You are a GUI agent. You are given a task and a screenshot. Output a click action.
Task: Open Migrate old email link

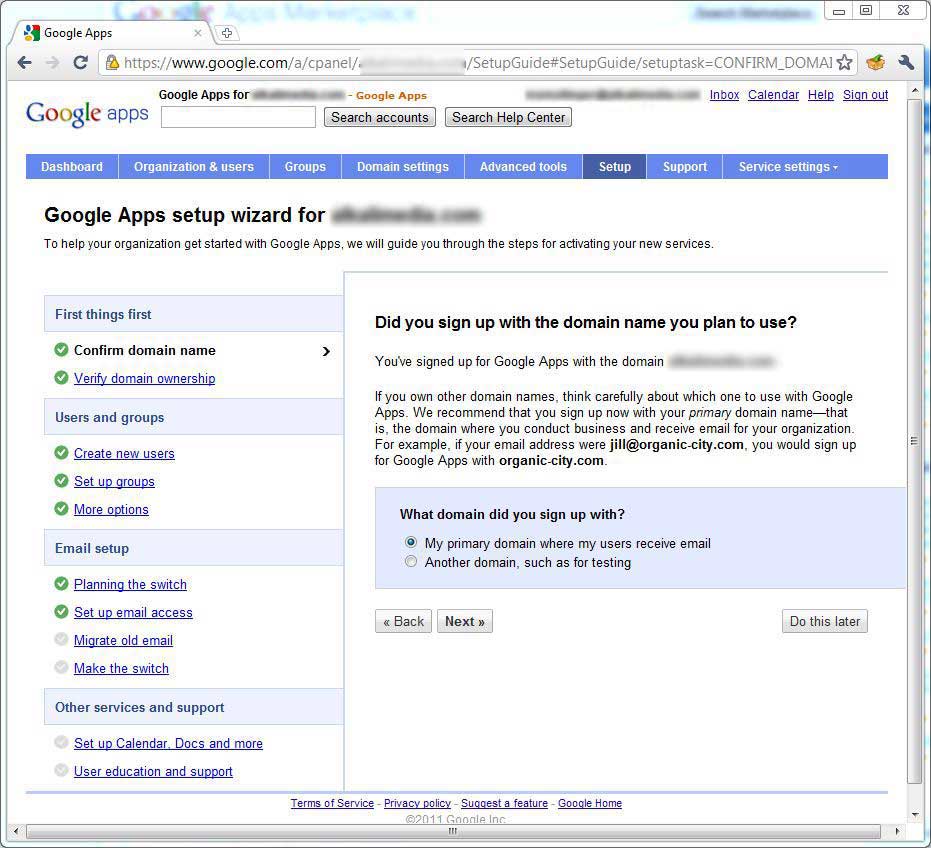(x=124, y=640)
